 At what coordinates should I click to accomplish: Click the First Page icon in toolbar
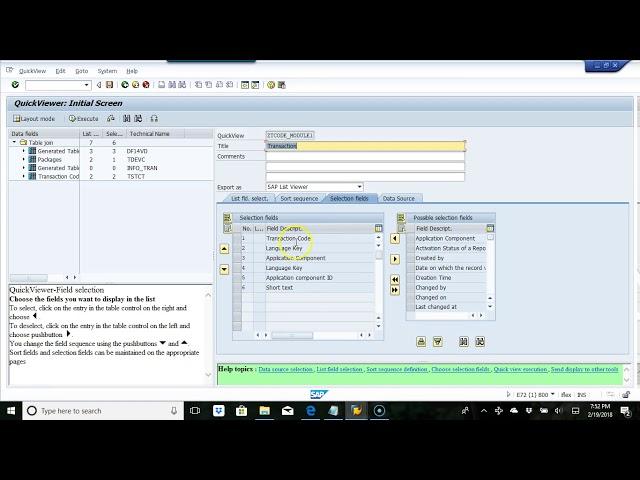pyautogui.click(x=198, y=85)
